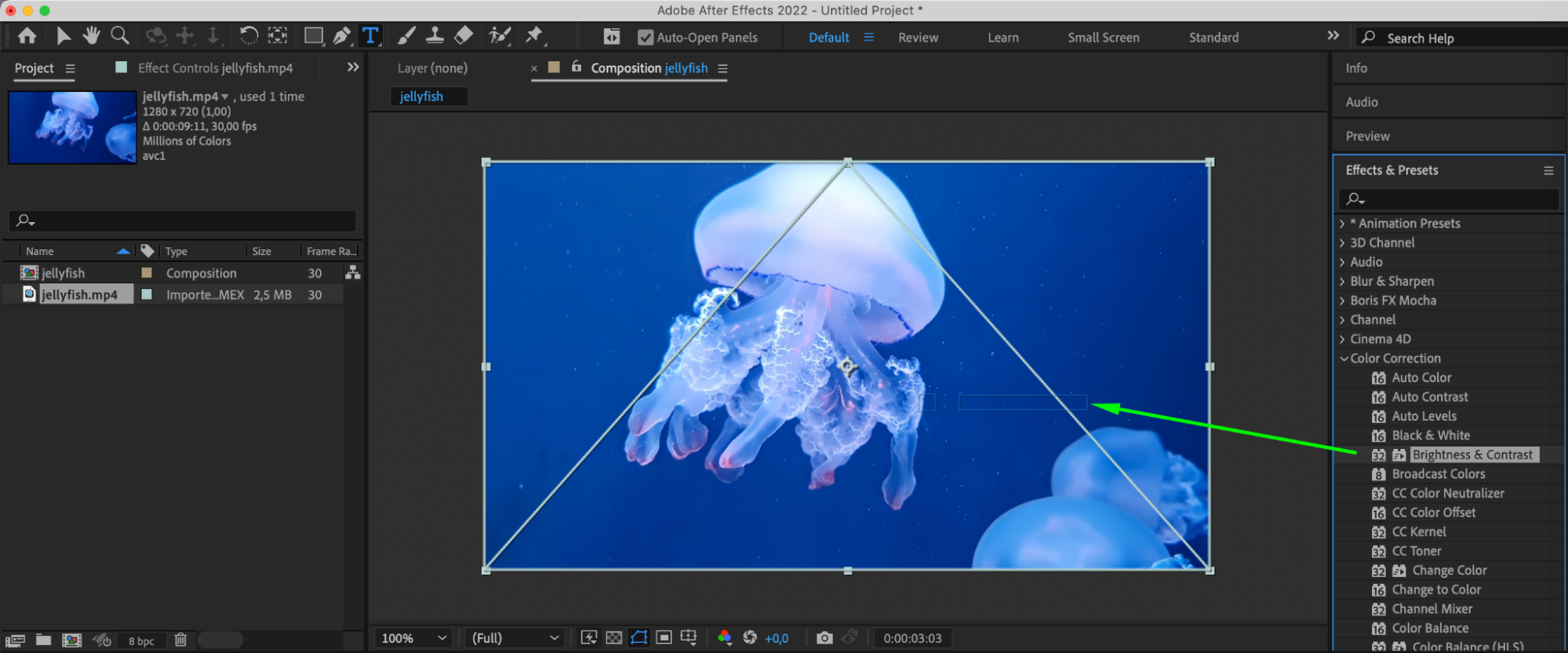Uncheck the Auto-Open Panels checkbox

[x=646, y=38]
